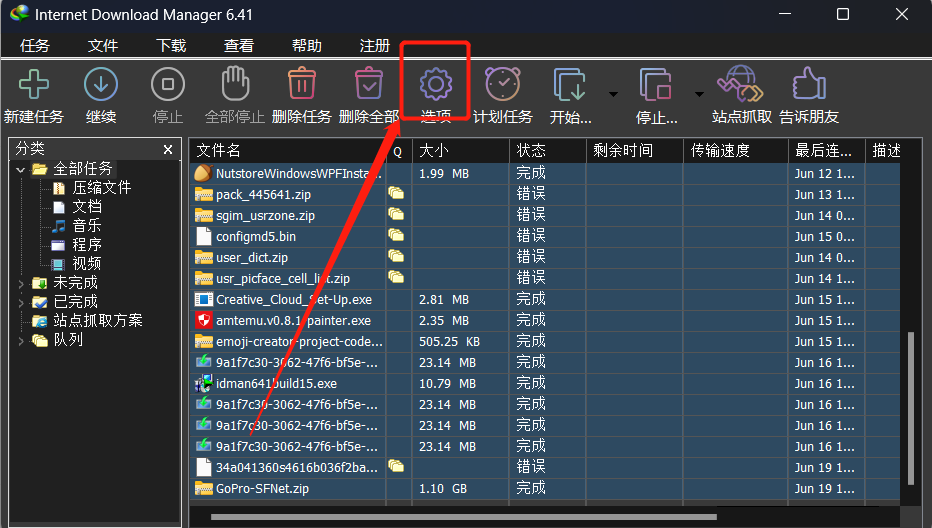Select the pack_445641.zip row
This screenshot has width=932, height=528.
click(x=544, y=194)
